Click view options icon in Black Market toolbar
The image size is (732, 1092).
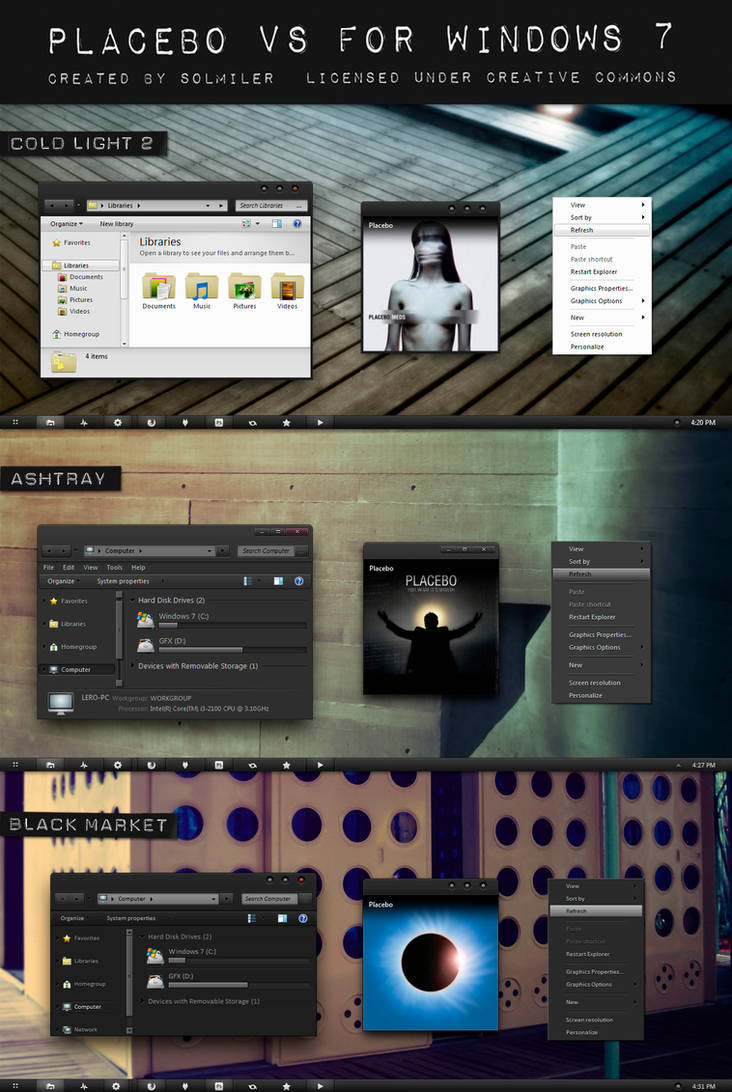click(252, 918)
